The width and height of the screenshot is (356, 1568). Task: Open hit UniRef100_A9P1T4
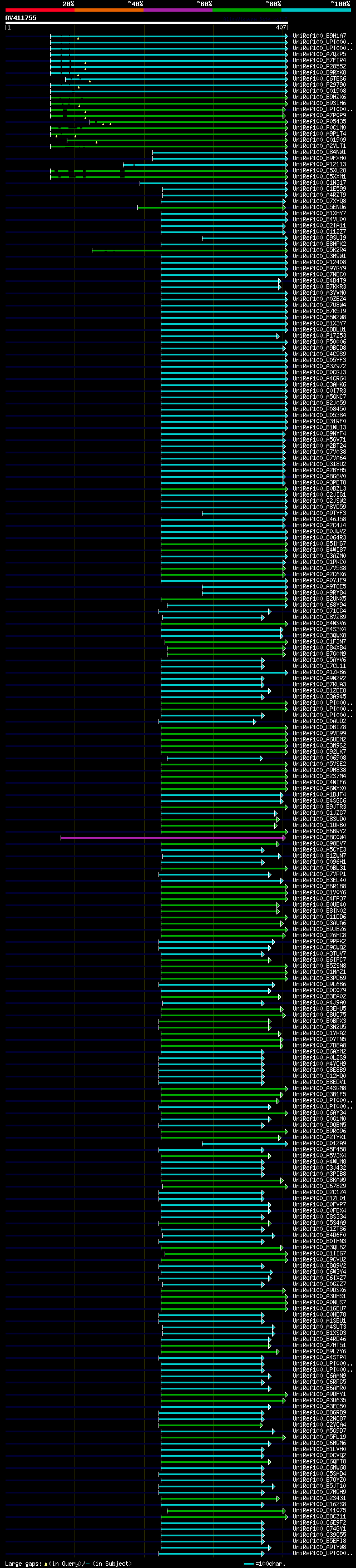click(319, 133)
